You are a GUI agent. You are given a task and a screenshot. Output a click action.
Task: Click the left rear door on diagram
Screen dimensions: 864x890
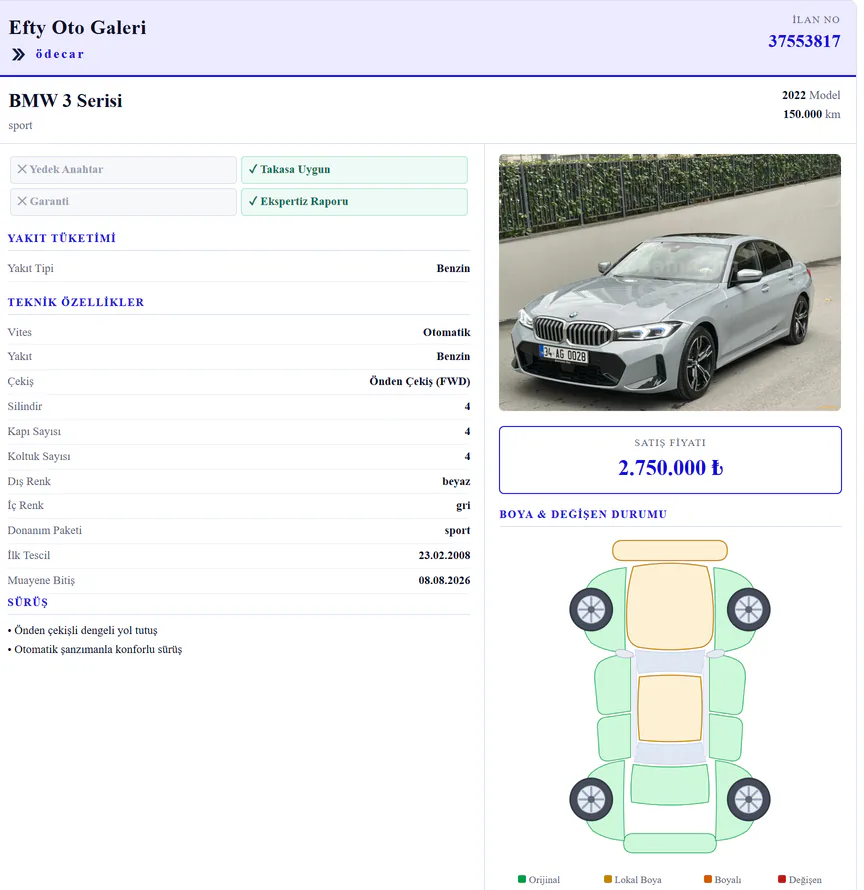(x=614, y=737)
